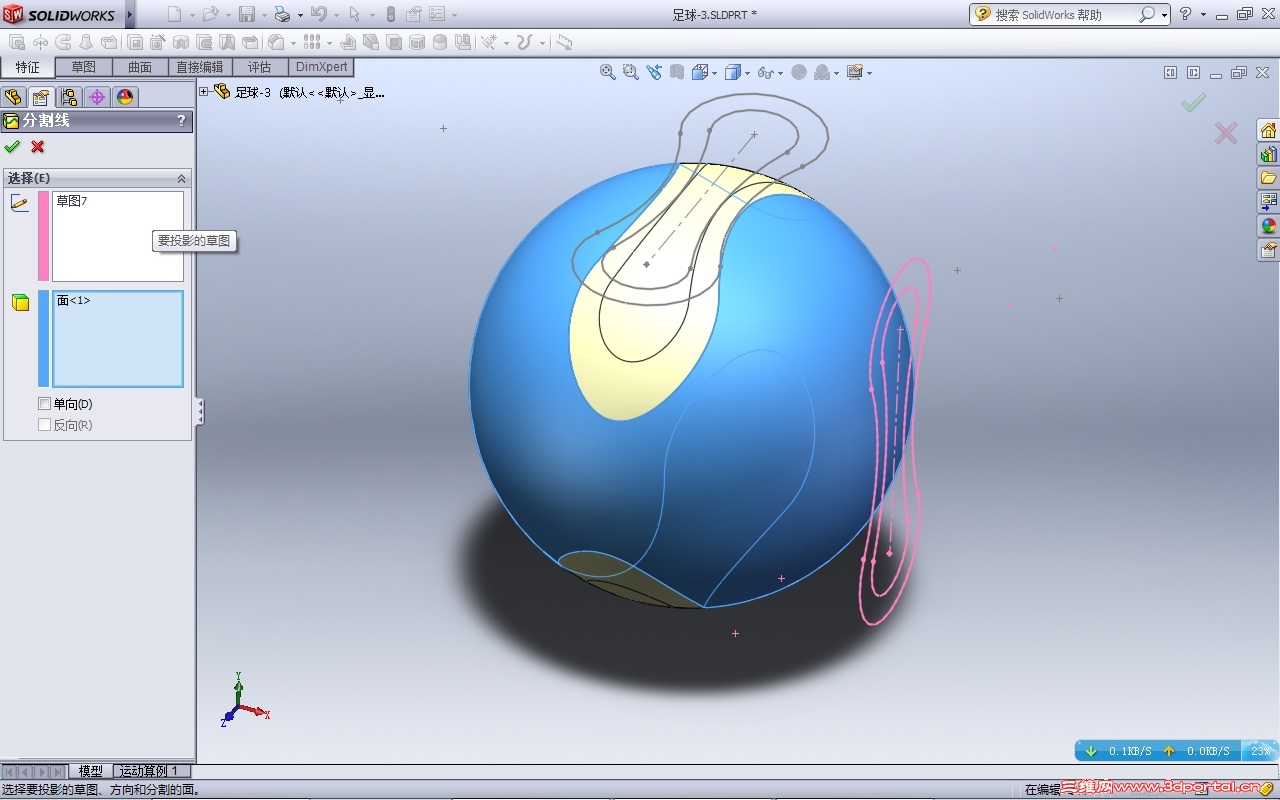
Task: Click the Help question mark button
Action: [x=1185, y=14]
